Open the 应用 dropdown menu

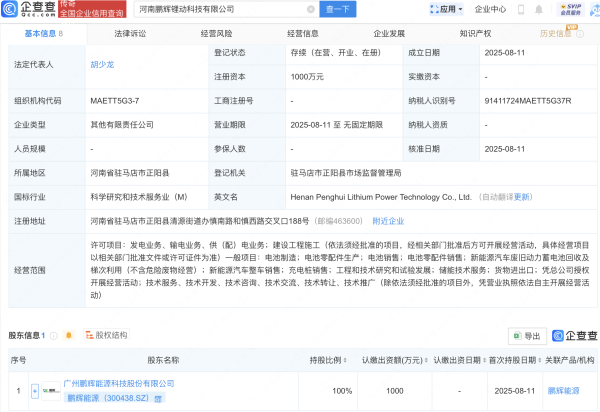tap(449, 9)
